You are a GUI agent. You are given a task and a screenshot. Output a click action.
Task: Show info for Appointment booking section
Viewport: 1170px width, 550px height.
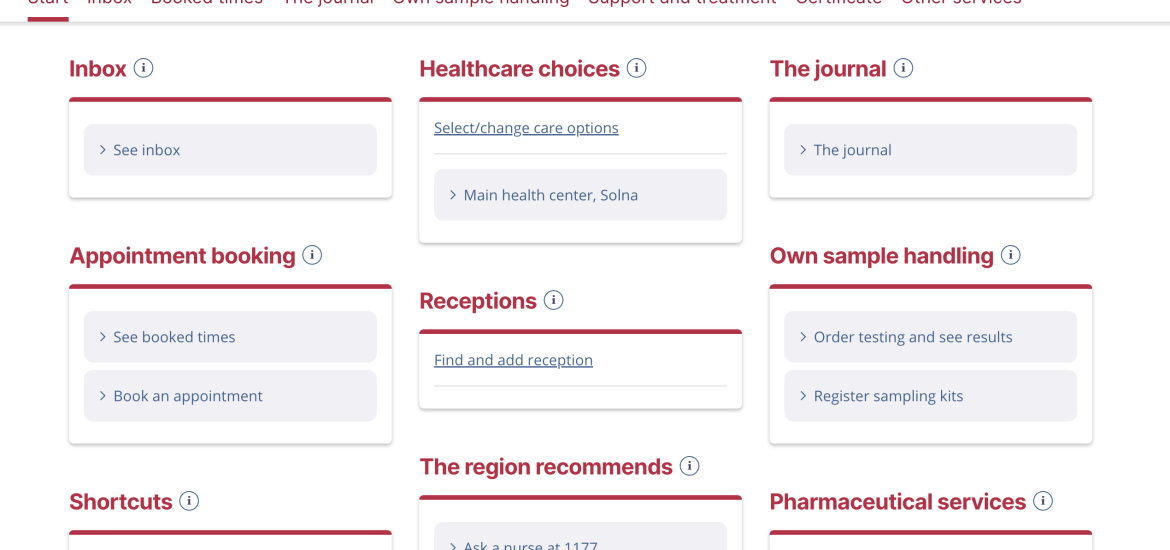pos(312,255)
